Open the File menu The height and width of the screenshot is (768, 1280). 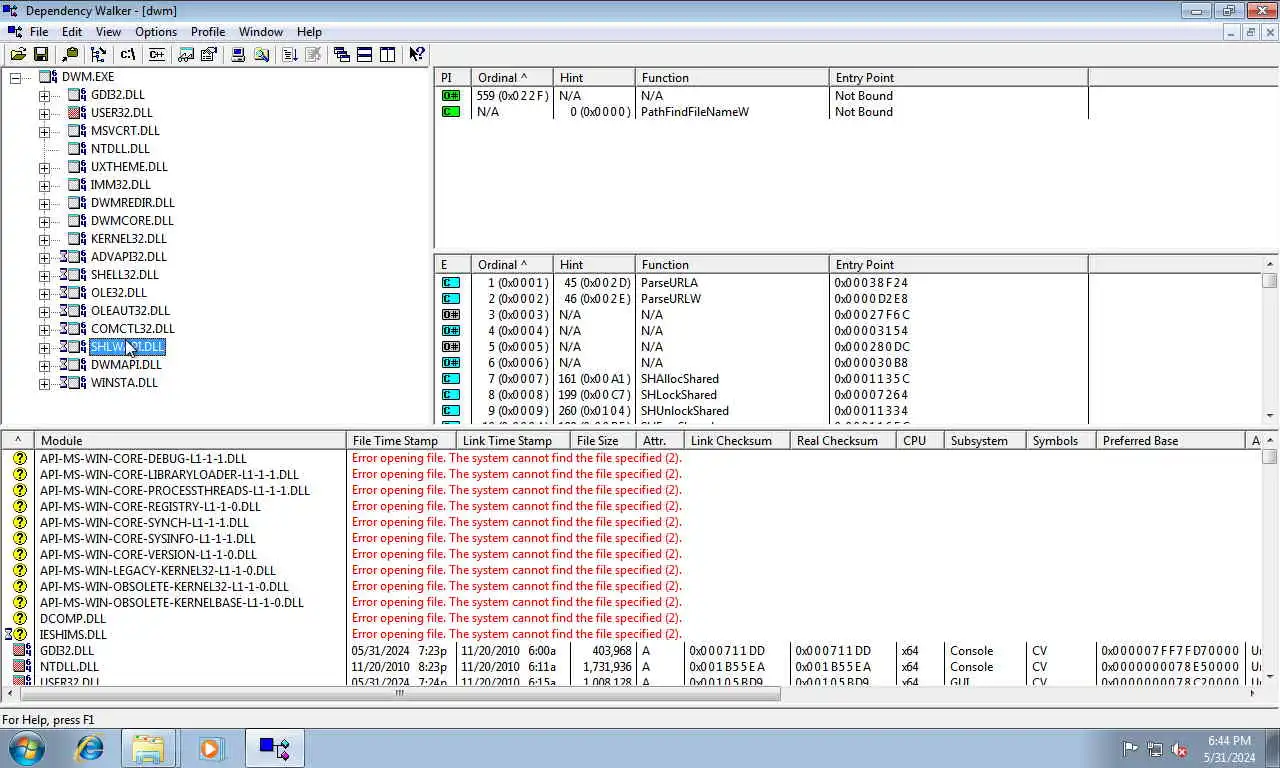pos(39,32)
